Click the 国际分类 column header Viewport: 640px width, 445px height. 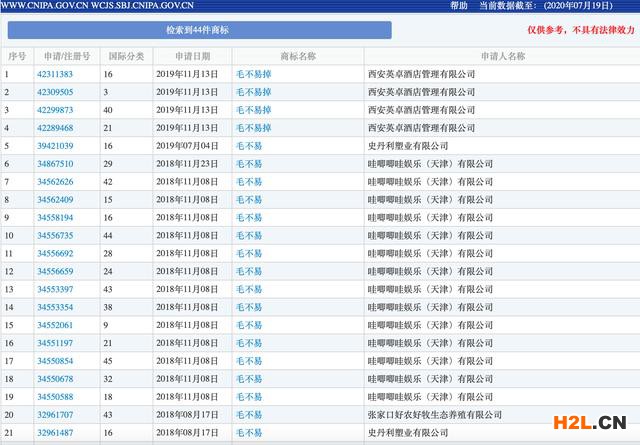pyautogui.click(x=125, y=57)
